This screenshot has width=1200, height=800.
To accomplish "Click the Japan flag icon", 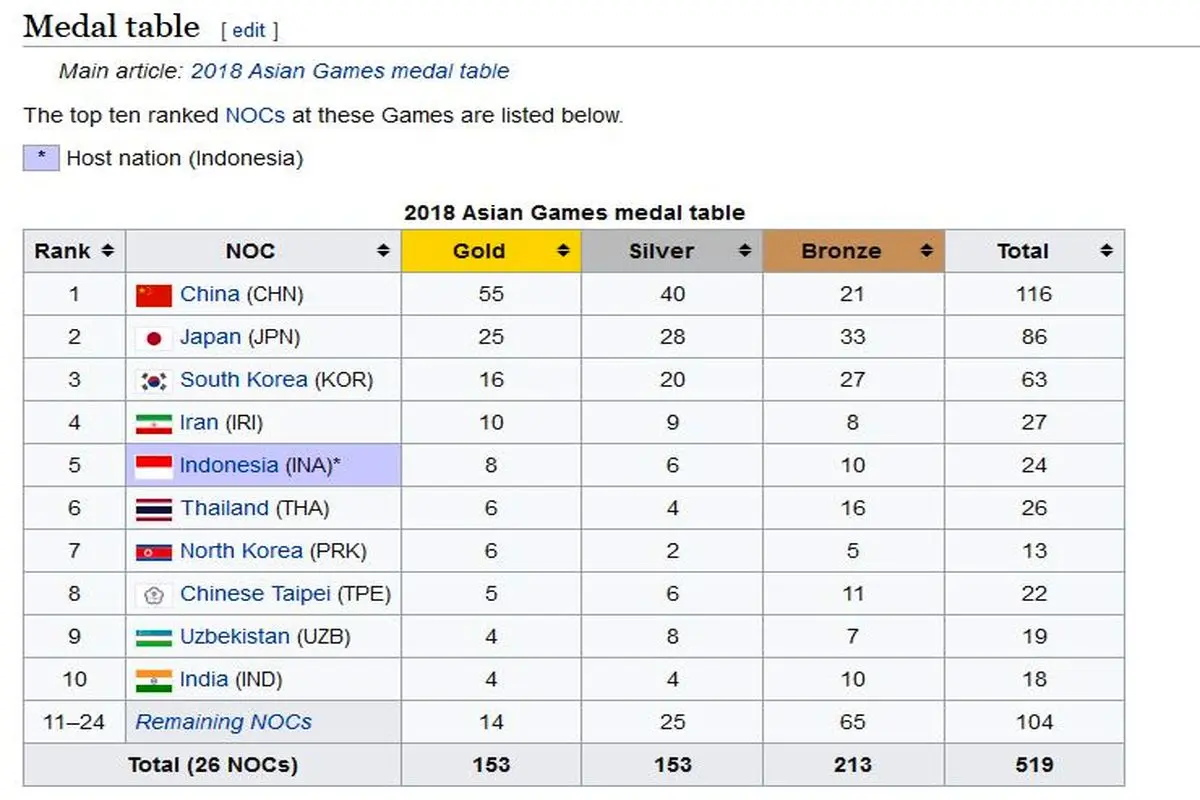I will coord(154,338).
